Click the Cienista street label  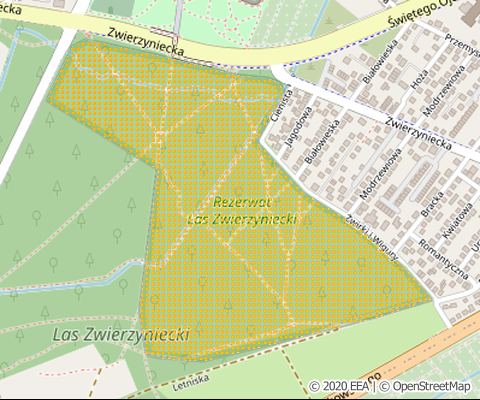(282, 105)
